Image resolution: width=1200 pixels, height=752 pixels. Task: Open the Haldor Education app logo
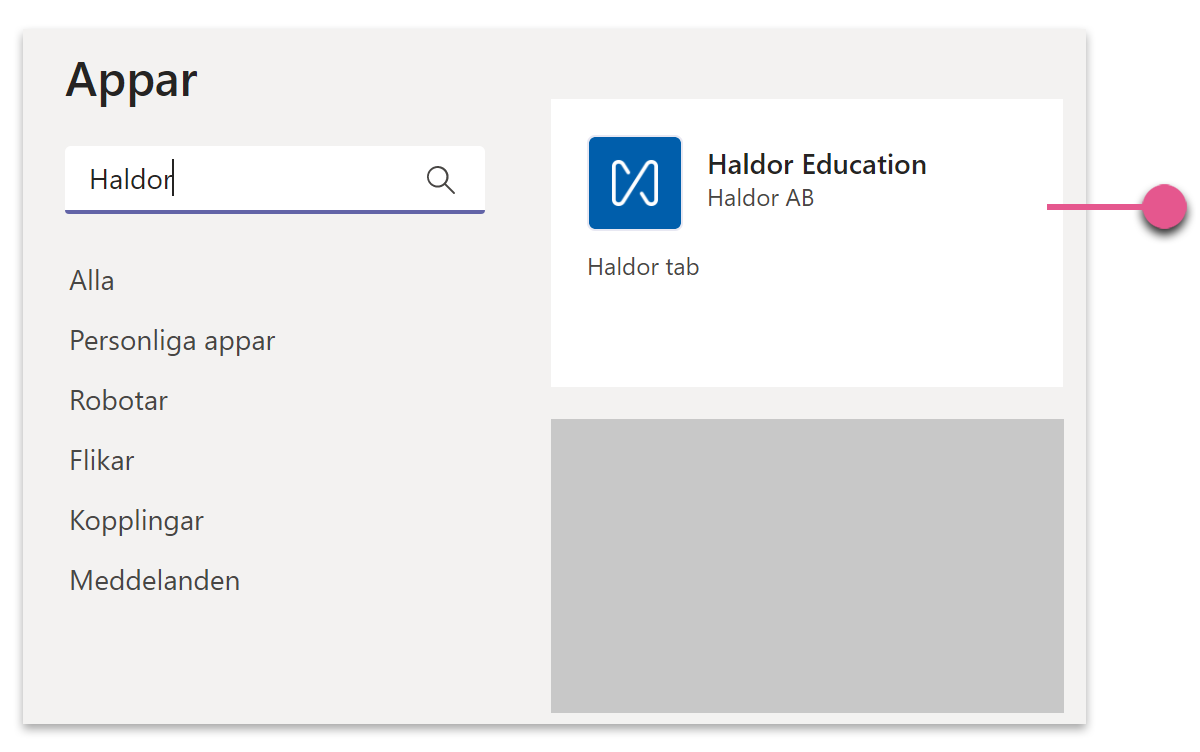(x=635, y=183)
